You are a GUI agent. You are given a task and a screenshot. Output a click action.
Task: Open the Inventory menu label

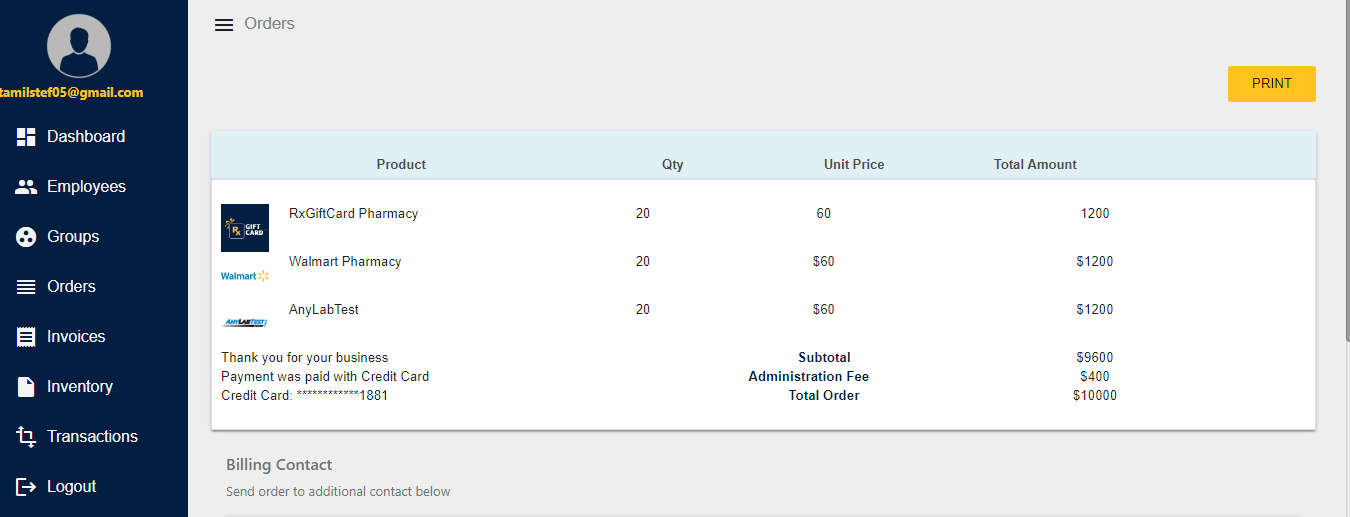tap(80, 387)
